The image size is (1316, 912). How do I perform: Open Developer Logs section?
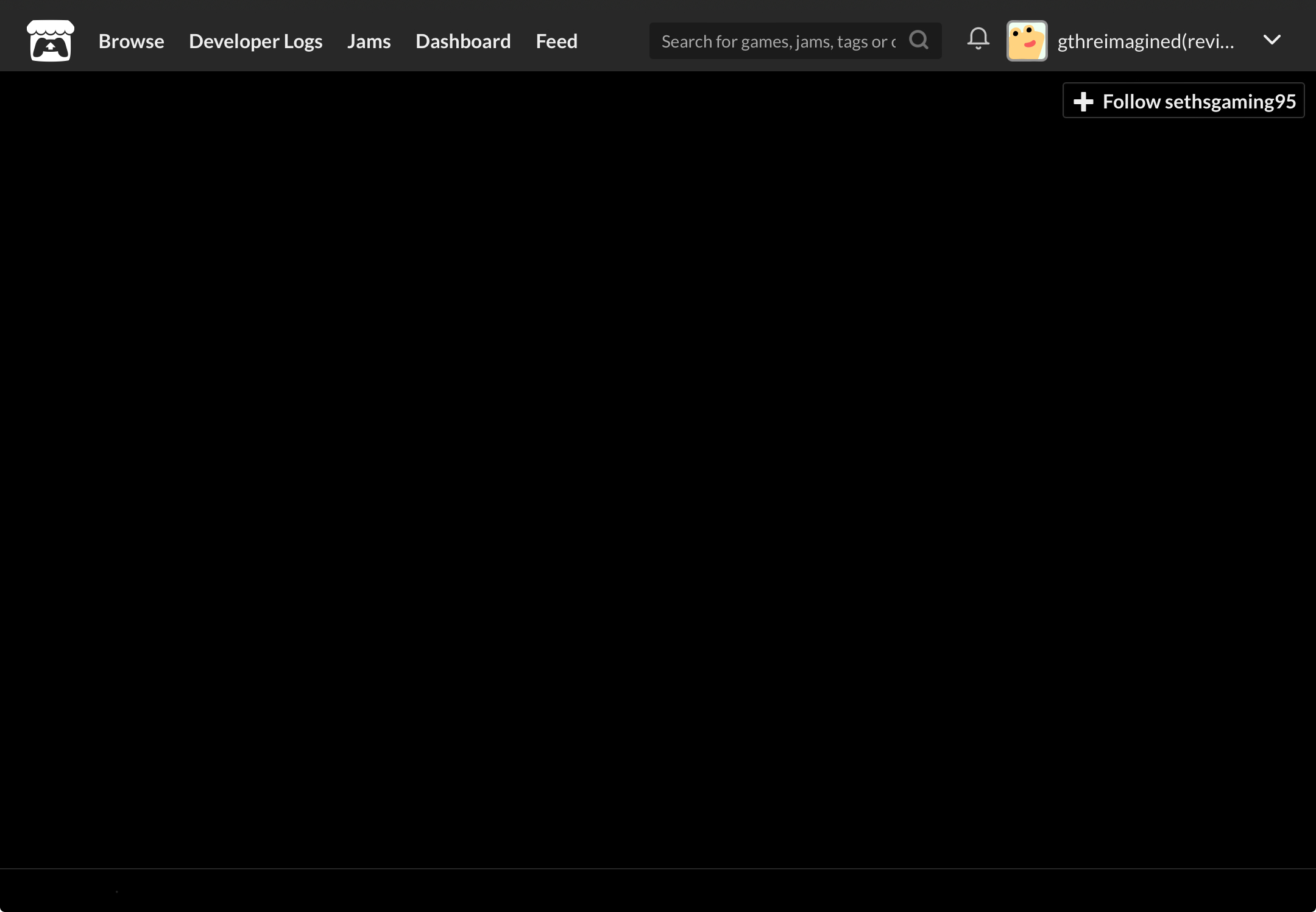pyautogui.click(x=255, y=41)
